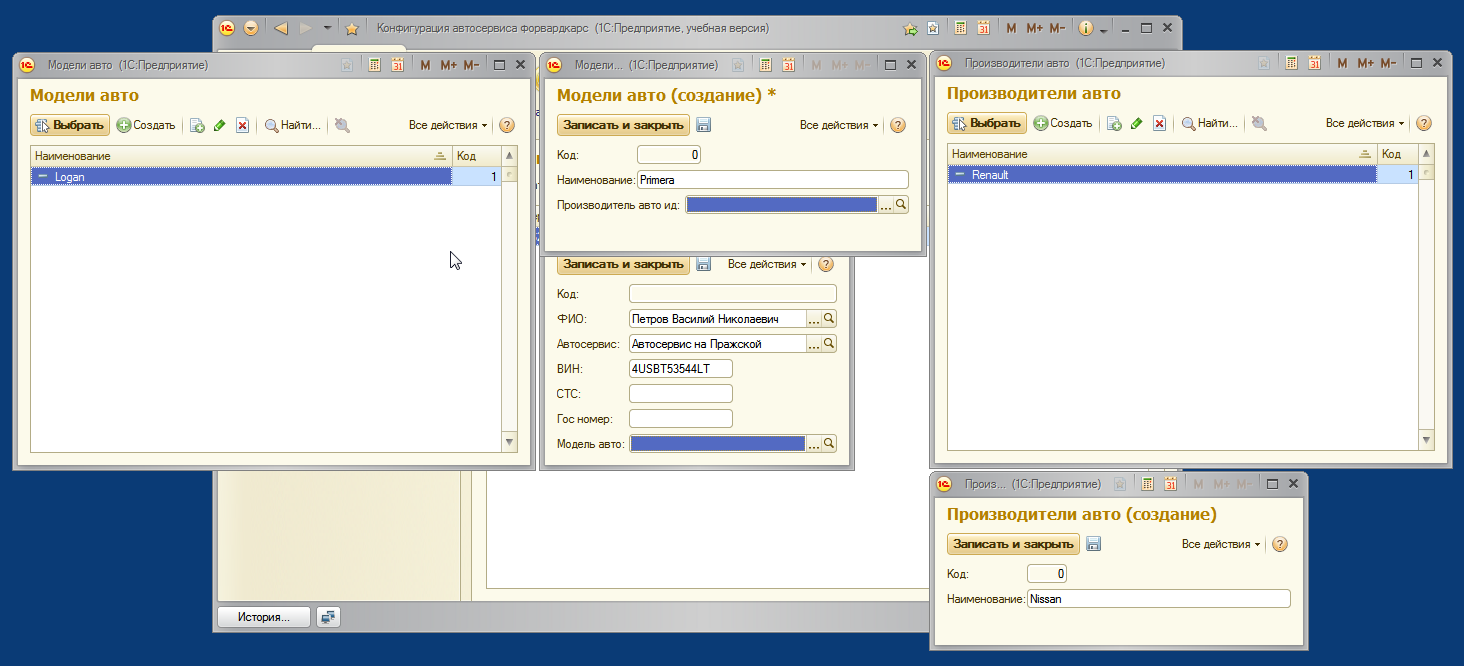Click Создать in Производители авто list

click(1063, 124)
